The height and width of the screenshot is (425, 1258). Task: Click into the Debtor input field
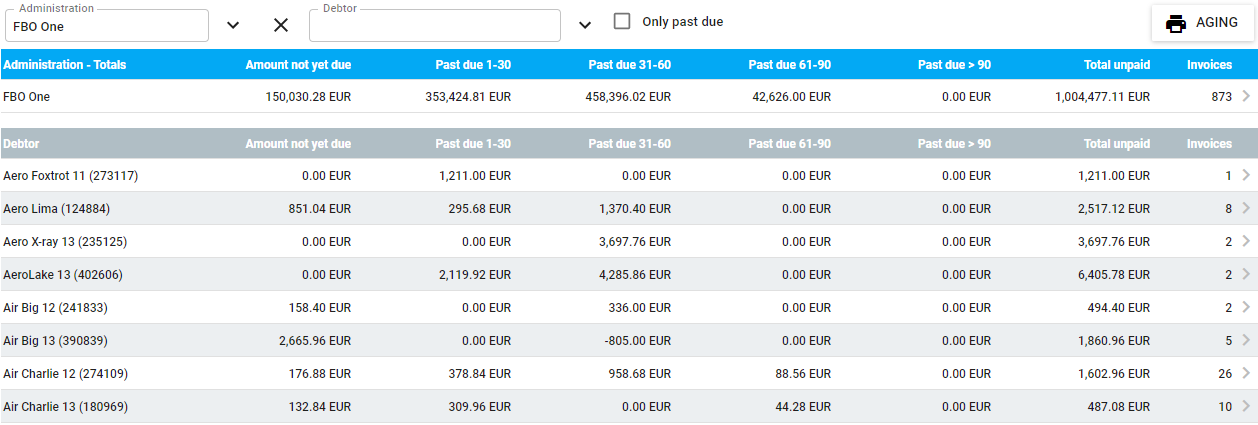[x=434, y=26]
